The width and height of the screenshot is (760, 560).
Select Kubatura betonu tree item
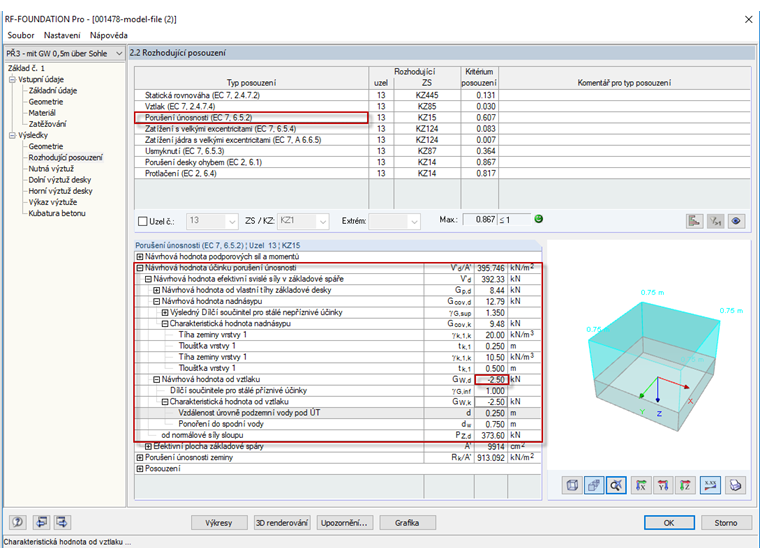57,213
